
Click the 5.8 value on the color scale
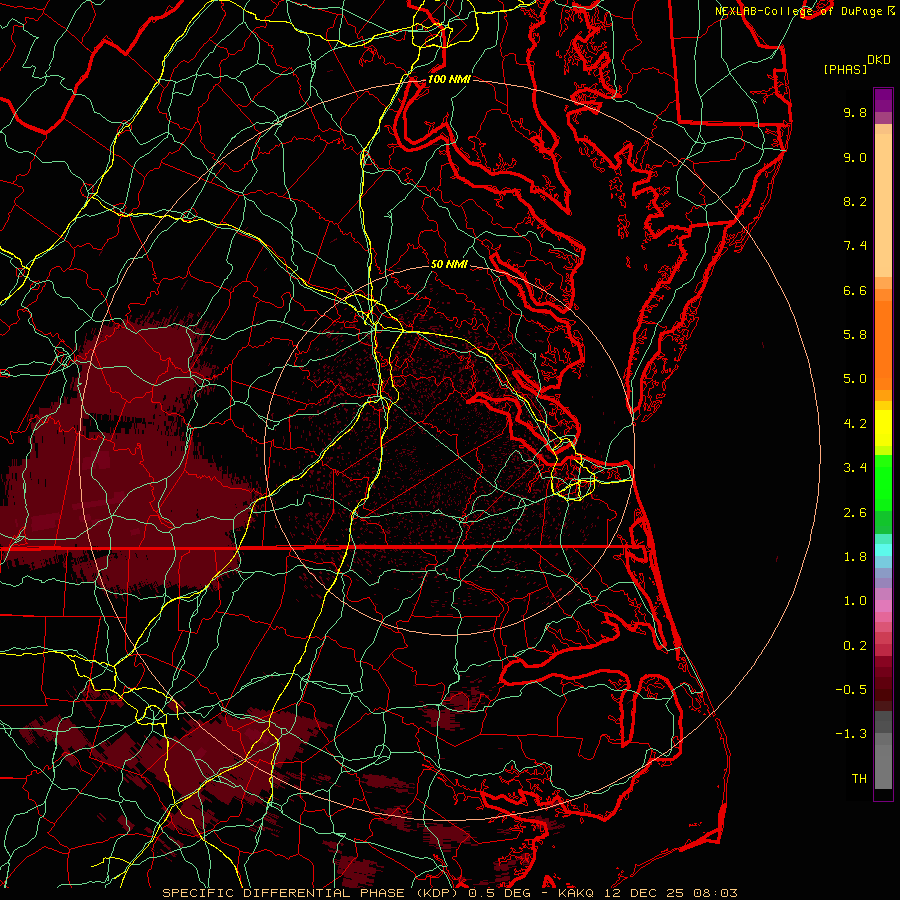point(855,335)
